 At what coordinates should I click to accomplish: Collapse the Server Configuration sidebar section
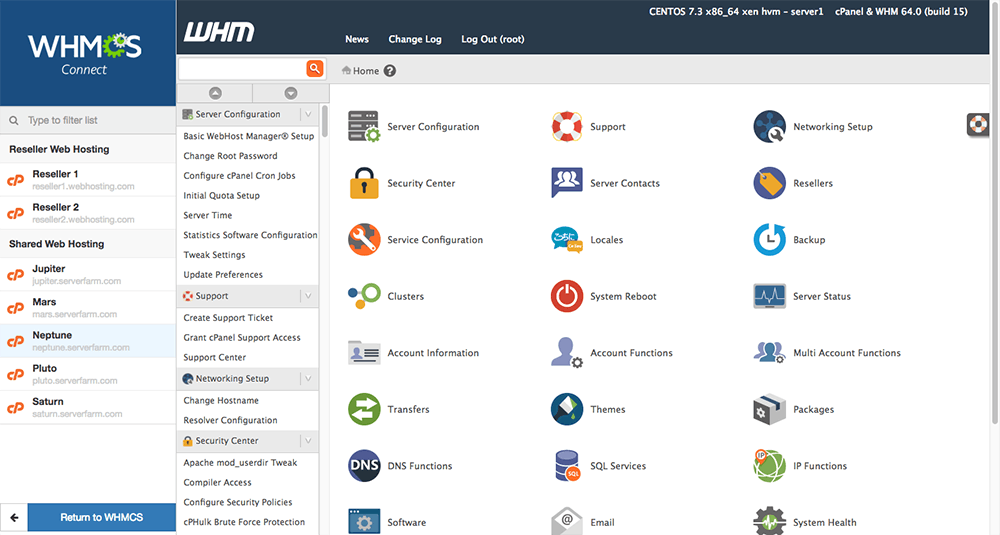coord(308,114)
